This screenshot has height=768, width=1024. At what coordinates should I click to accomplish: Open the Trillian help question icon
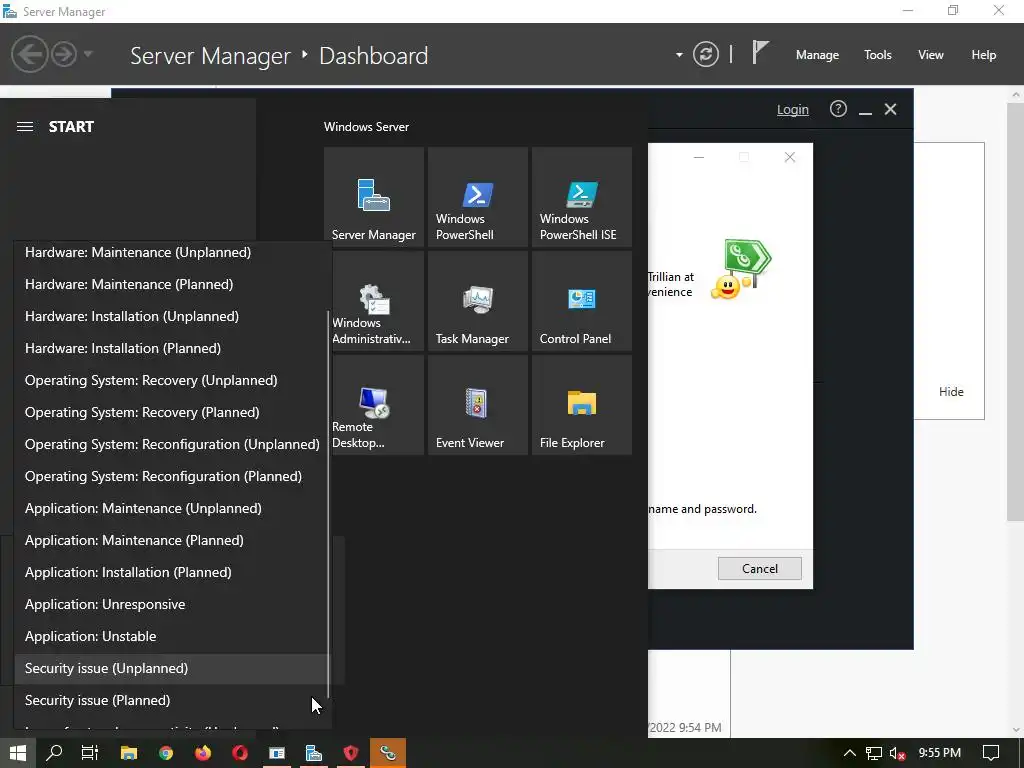838,108
